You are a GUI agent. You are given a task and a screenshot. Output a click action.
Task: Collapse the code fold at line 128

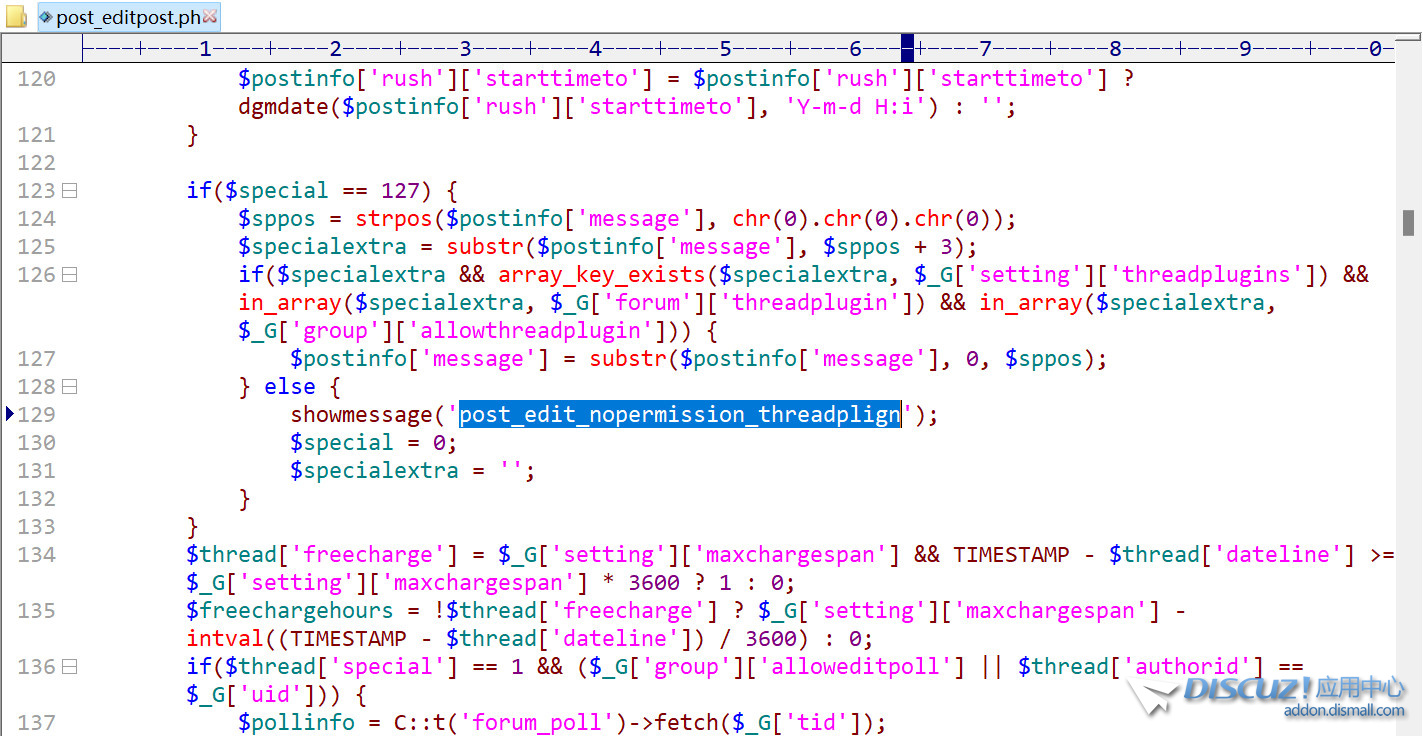point(69,386)
